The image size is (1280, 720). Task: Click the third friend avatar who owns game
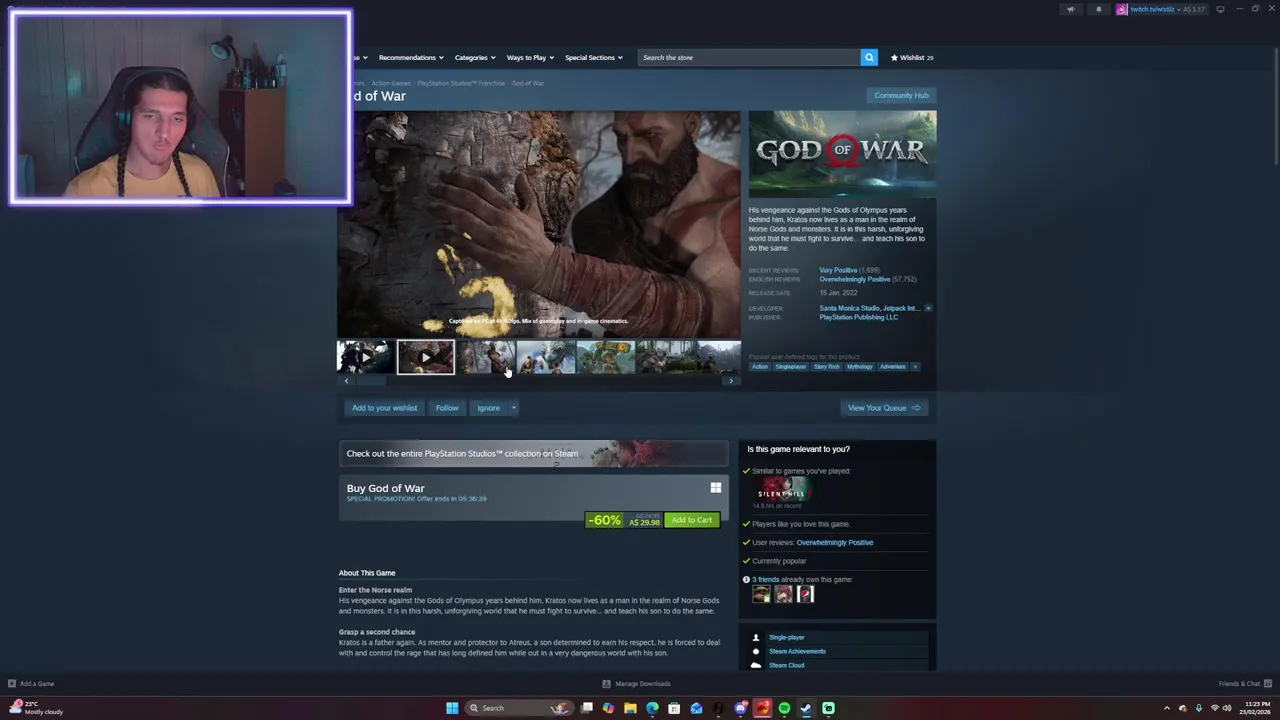pos(805,594)
